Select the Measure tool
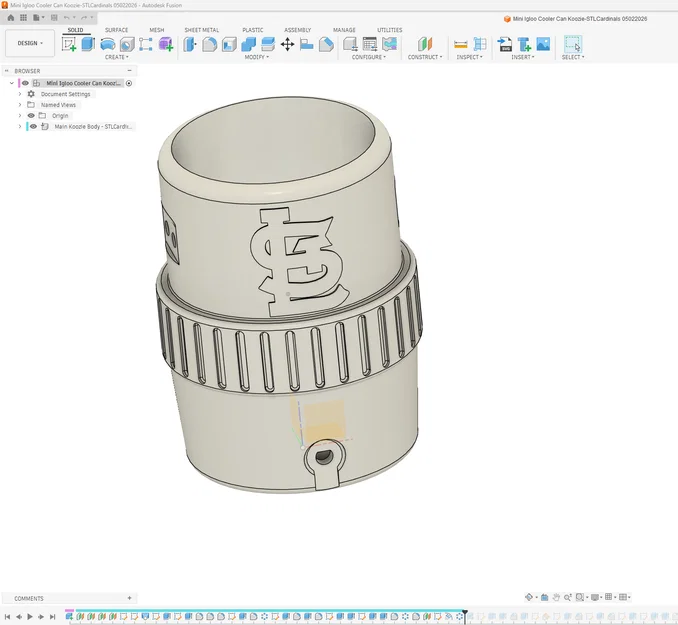The image size is (678, 625). (461, 44)
